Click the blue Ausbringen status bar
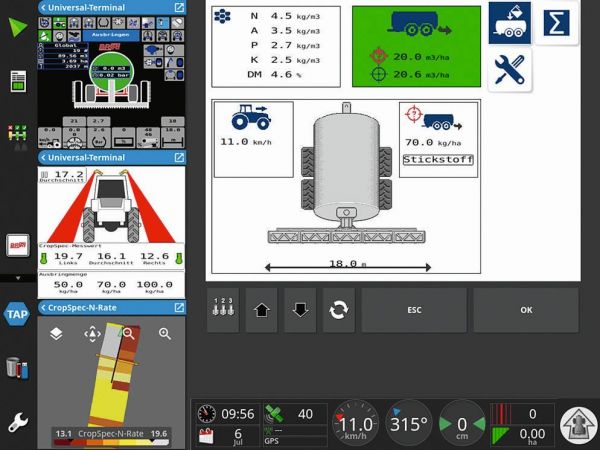This screenshot has height=450, width=600. tap(111, 35)
